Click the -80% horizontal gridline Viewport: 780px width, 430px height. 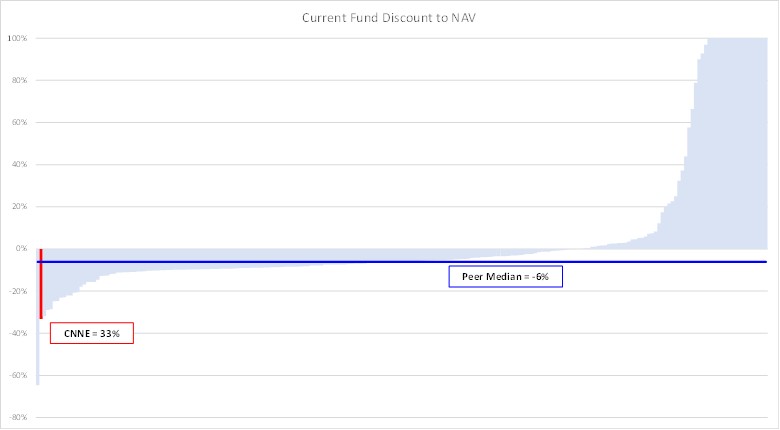pyautogui.click(x=400, y=417)
